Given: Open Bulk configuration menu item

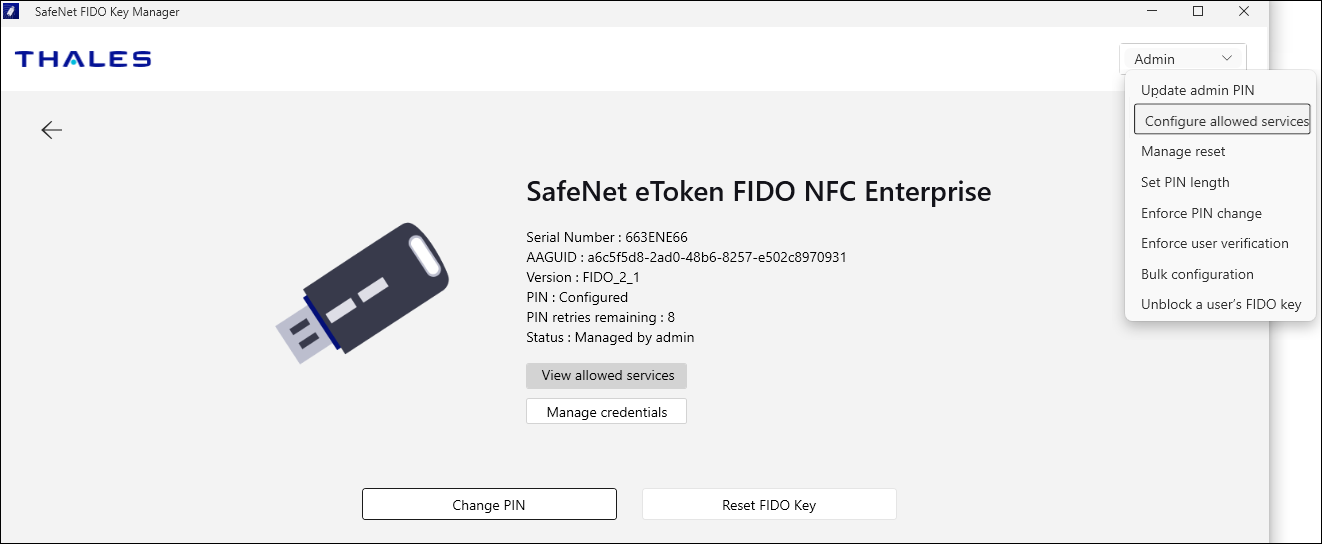Looking at the screenshot, I should (1197, 274).
